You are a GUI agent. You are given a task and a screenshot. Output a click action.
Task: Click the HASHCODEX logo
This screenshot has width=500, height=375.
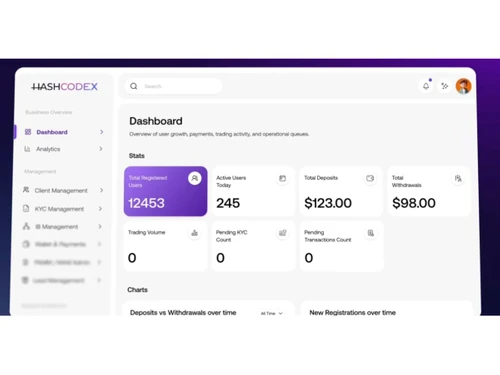pyautogui.click(x=64, y=87)
